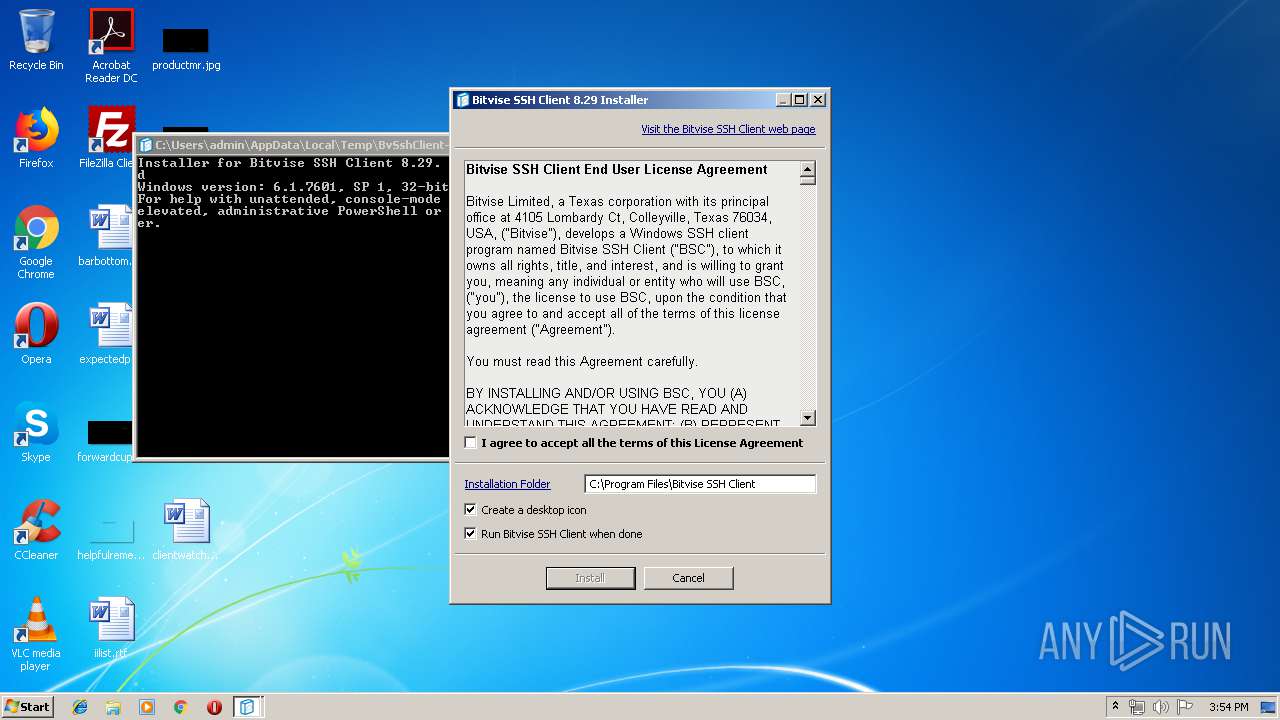1280x720 pixels.
Task: Open media player taskbar icon
Action: (x=147, y=707)
